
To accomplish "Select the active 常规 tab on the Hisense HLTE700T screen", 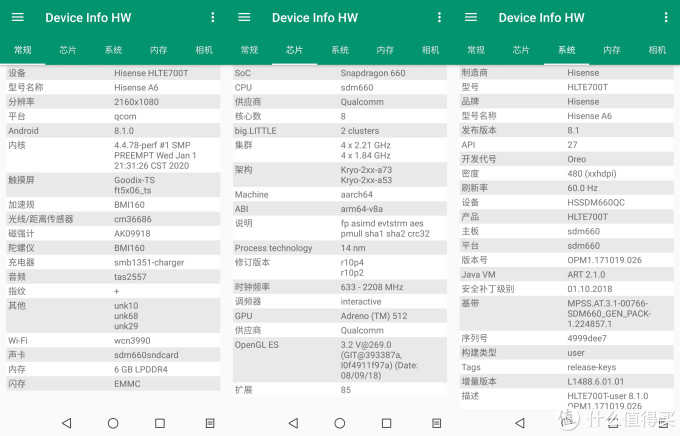I will tap(23, 50).
